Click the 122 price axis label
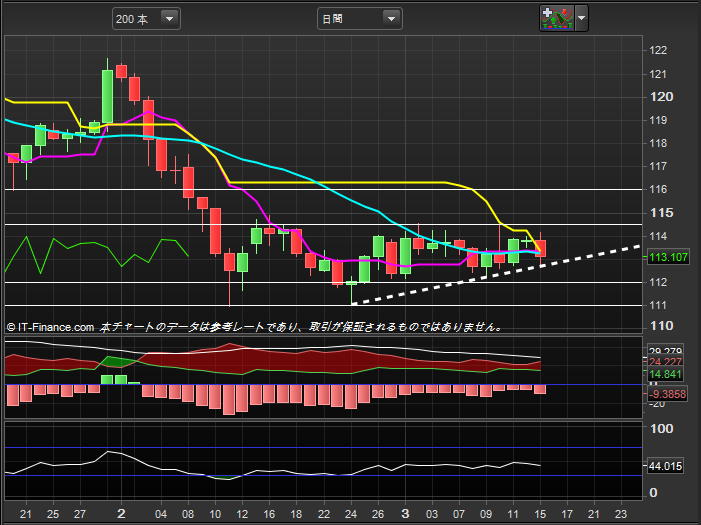The width and height of the screenshot is (701, 525). point(658,50)
